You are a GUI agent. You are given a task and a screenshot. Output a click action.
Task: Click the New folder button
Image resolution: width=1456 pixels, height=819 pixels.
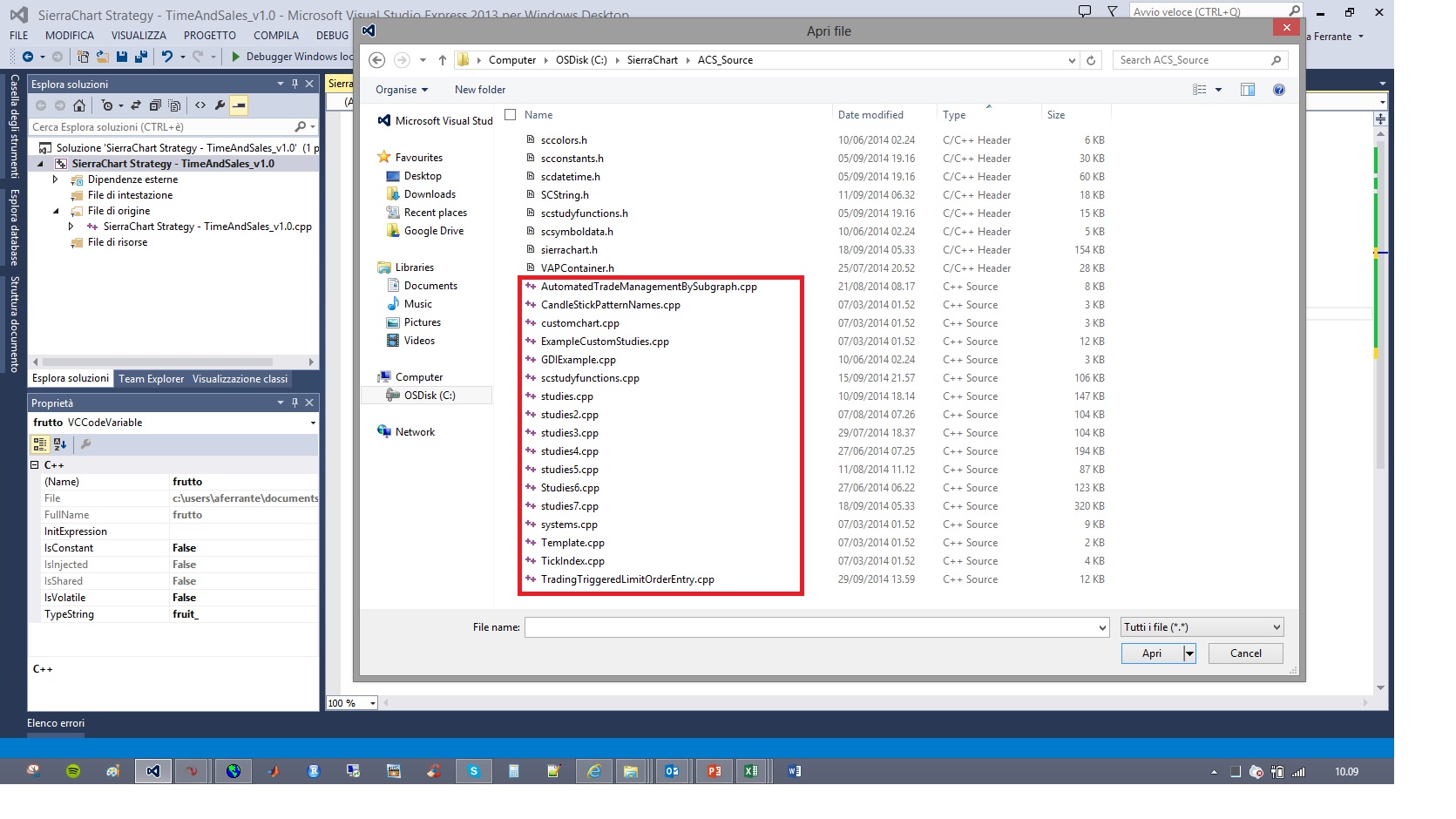[480, 90]
